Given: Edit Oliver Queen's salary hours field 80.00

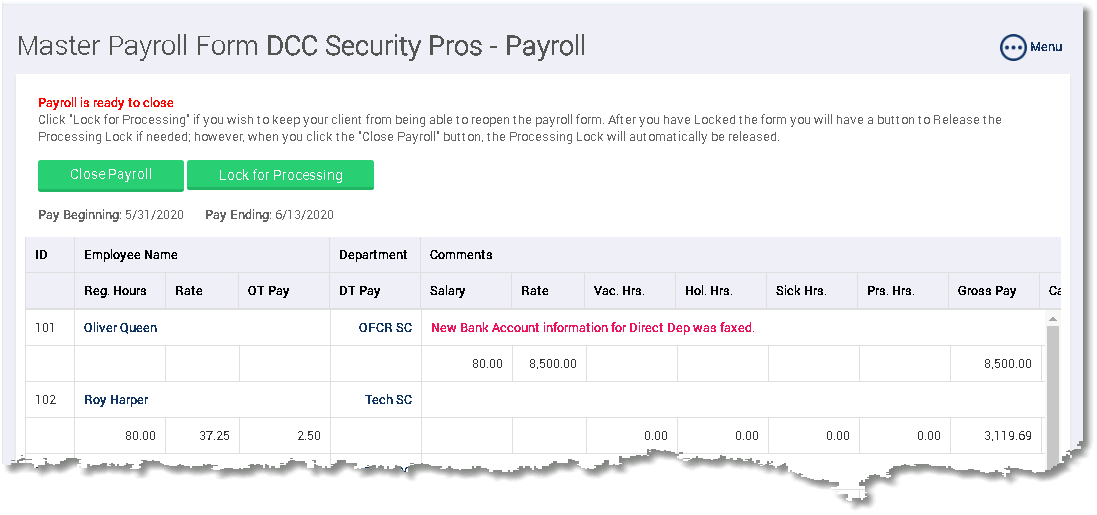Looking at the screenshot, I should (467, 364).
